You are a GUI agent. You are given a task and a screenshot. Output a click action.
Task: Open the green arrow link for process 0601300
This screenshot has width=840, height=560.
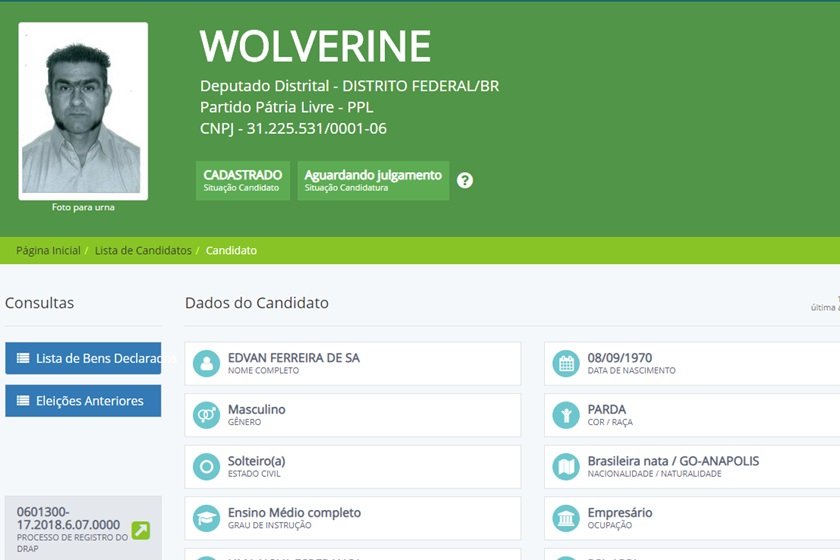(x=141, y=530)
